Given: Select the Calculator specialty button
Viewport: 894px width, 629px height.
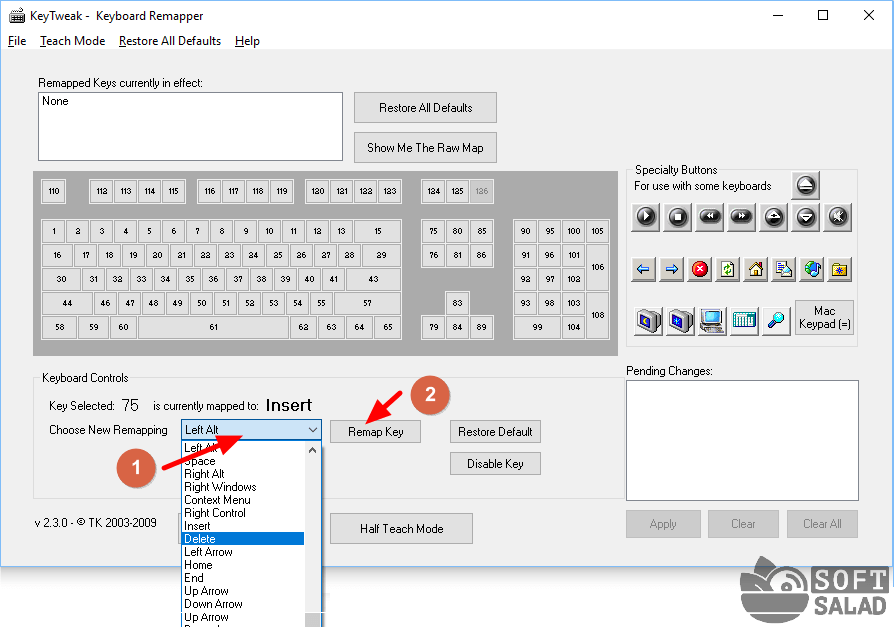Looking at the screenshot, I should [744, 320].
